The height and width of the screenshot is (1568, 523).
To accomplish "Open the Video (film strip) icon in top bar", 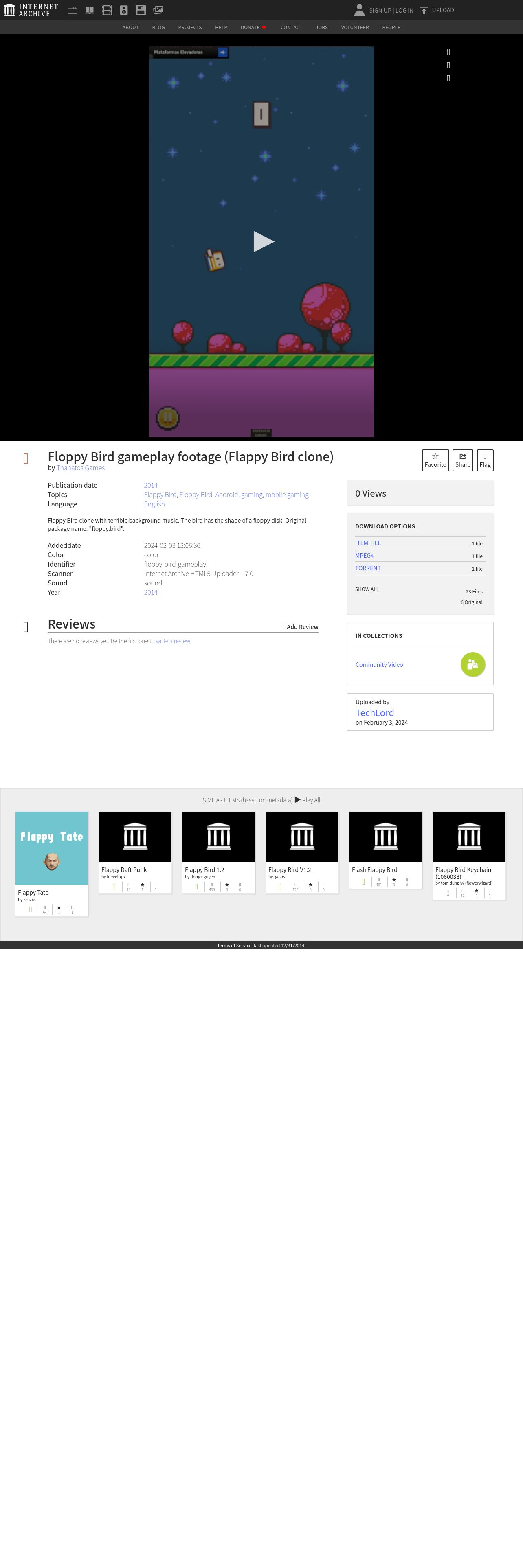I will 107,10.
